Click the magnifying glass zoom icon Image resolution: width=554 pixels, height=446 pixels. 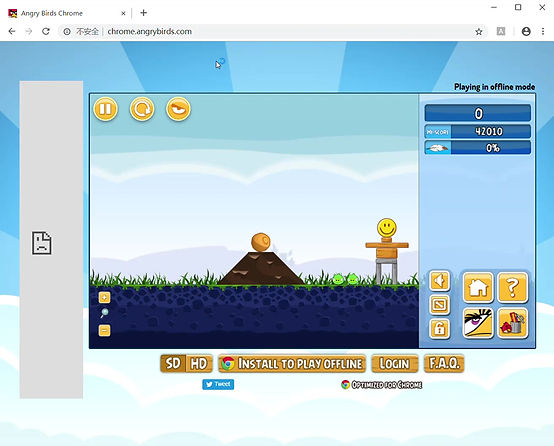click(104, 313)
